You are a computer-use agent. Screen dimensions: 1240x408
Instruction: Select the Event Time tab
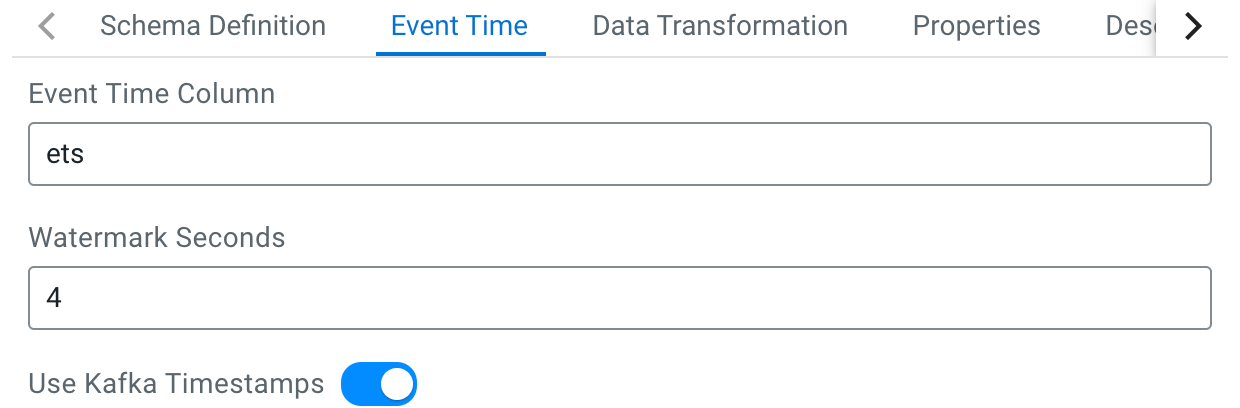point(459,26)
